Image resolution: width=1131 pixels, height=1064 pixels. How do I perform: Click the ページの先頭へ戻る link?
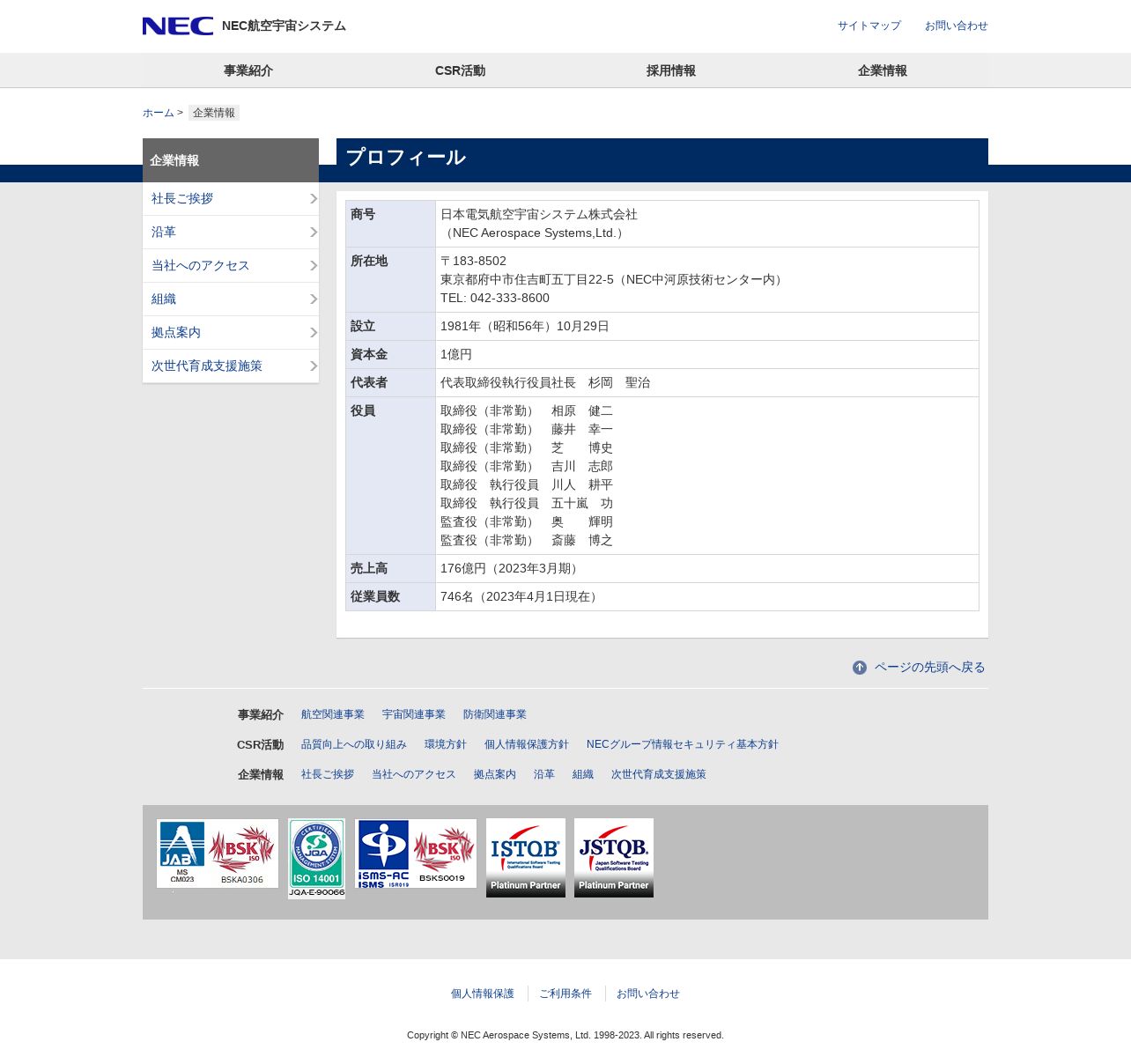click(x=930, y=668)
